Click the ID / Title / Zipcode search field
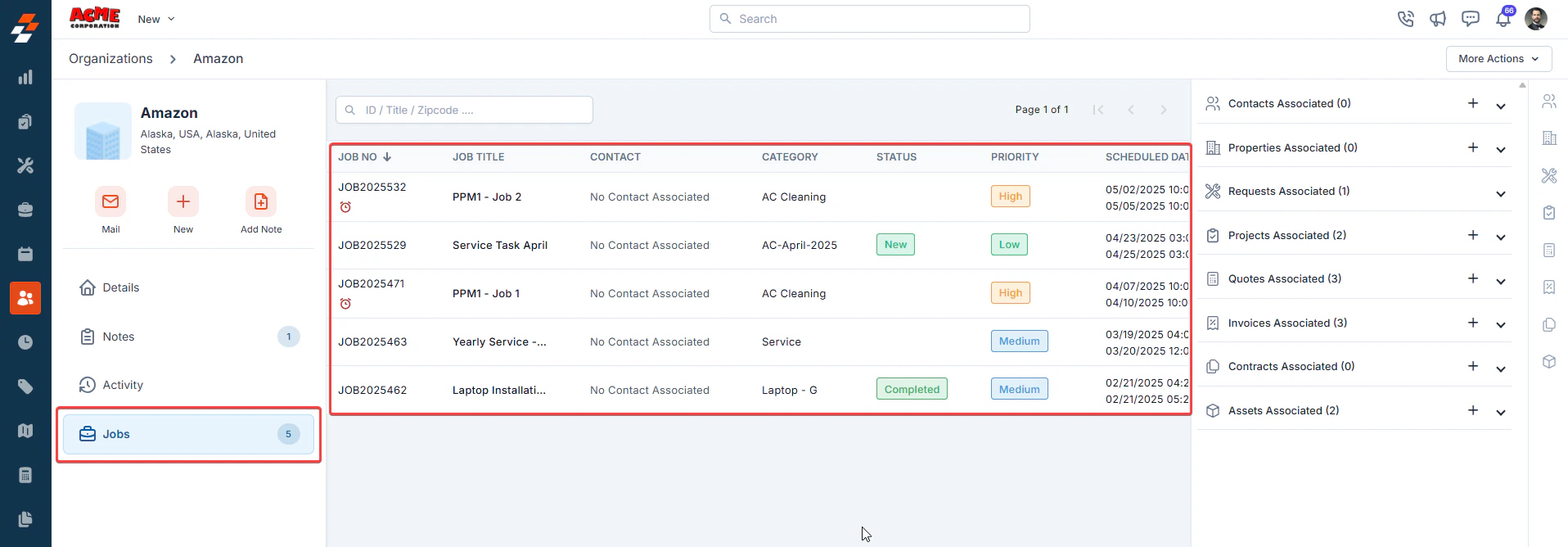 (x=464, y=110)
